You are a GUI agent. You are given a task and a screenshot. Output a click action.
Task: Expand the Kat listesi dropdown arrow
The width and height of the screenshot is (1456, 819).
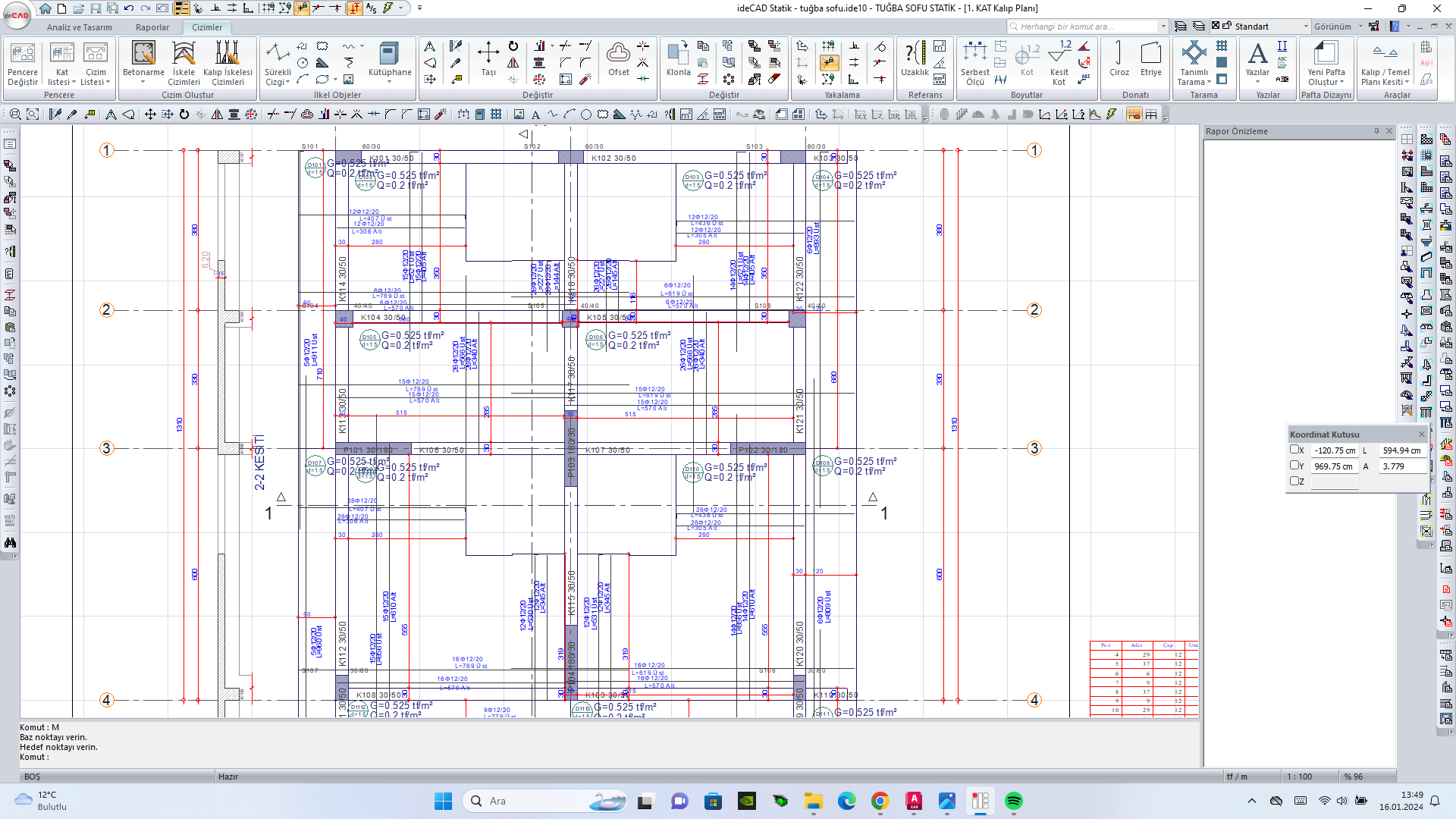click(x=74, y=83)
